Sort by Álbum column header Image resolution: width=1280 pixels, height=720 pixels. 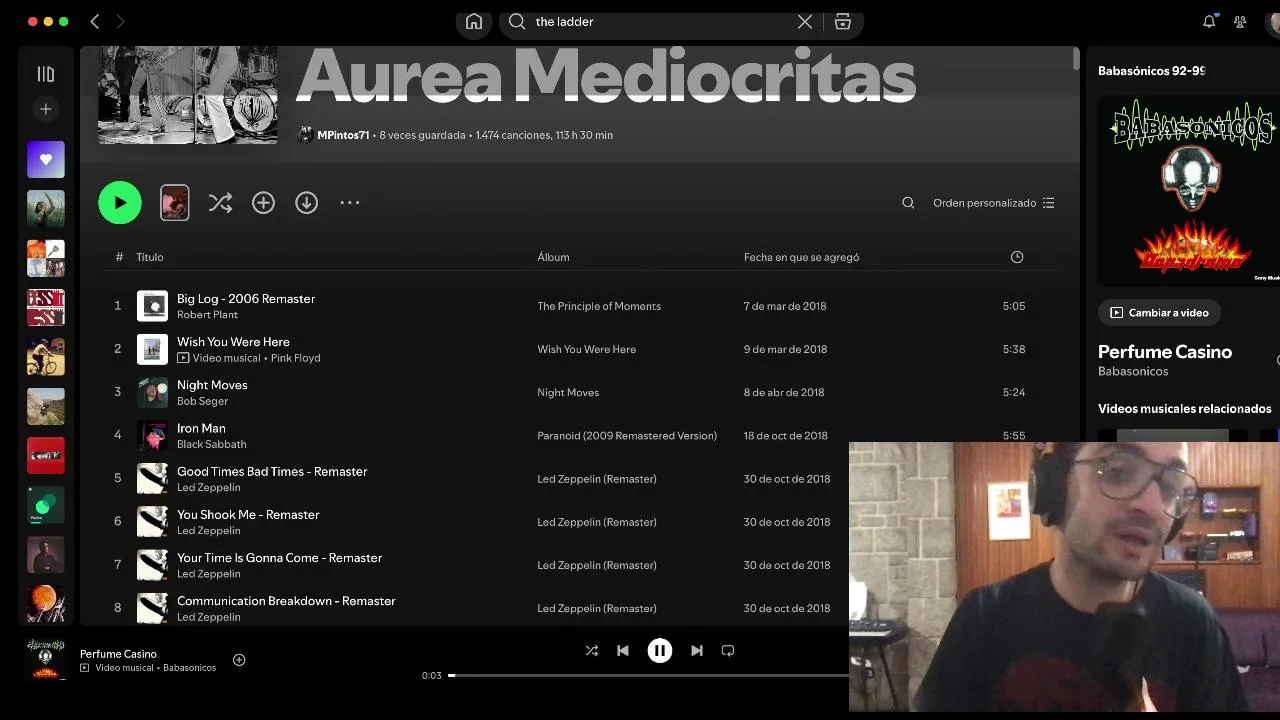pos(553,257)
